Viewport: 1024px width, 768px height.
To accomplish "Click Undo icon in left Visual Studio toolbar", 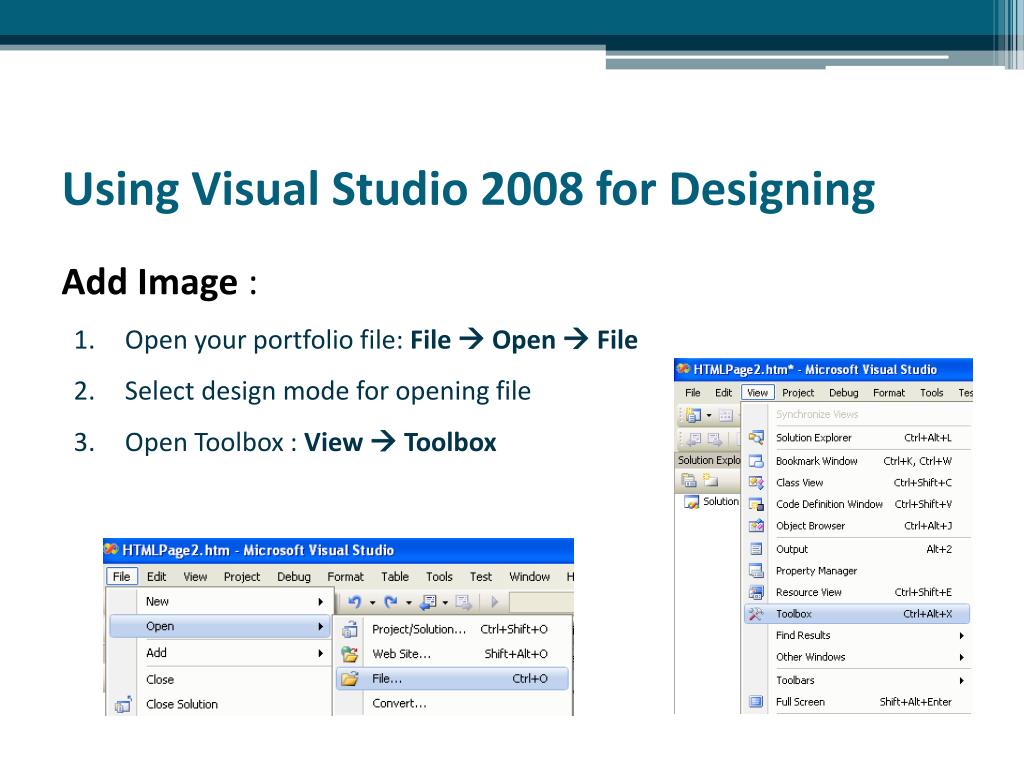I will tap(355, 601).
